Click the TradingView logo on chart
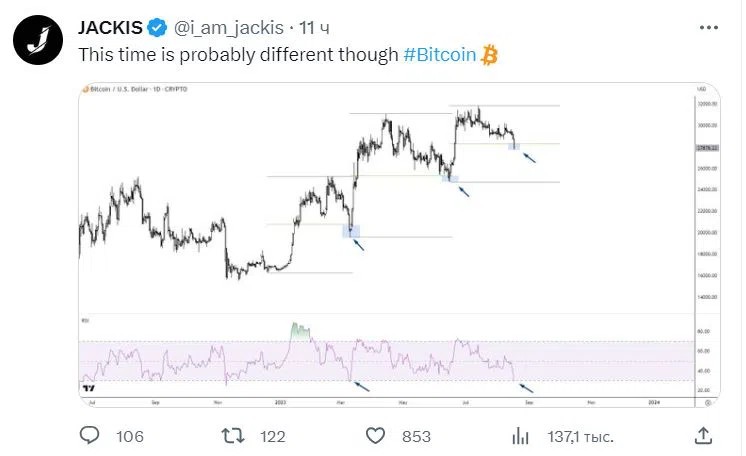Viewport: 746px width, 456px height. coord(87,387)
